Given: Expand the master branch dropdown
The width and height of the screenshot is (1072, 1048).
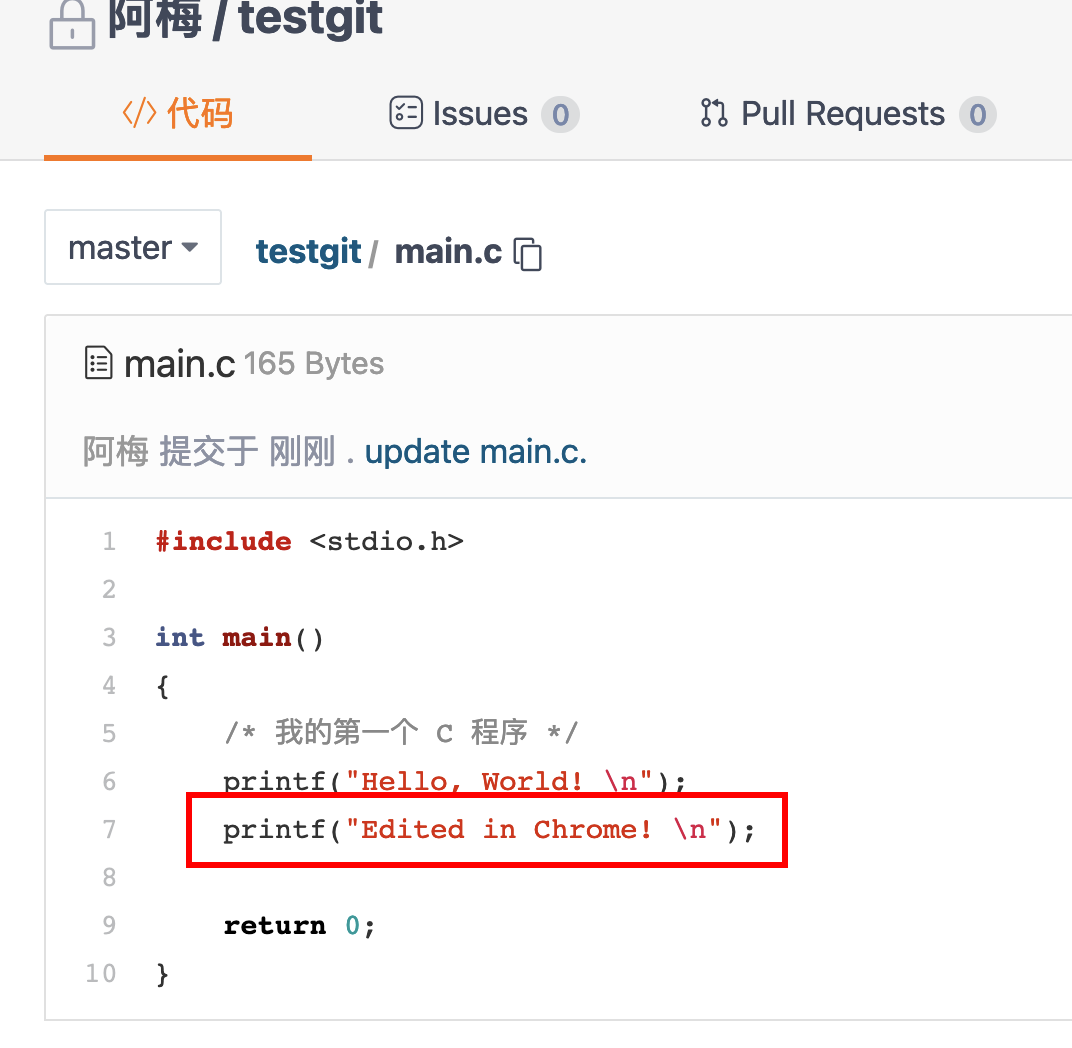Looking at the screenshot, I should click(132, 248).
